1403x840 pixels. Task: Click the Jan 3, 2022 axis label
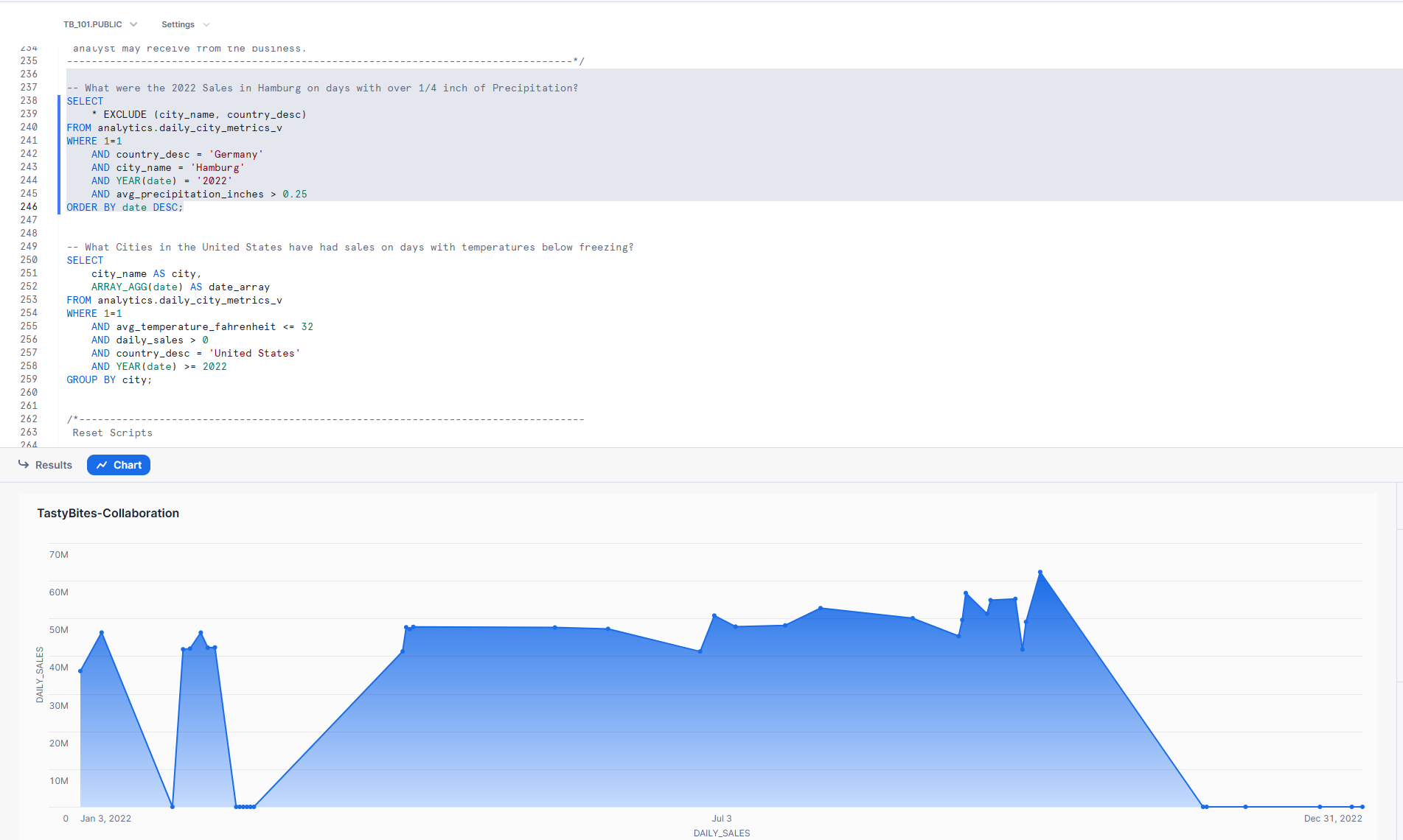(x=106, y=818)
